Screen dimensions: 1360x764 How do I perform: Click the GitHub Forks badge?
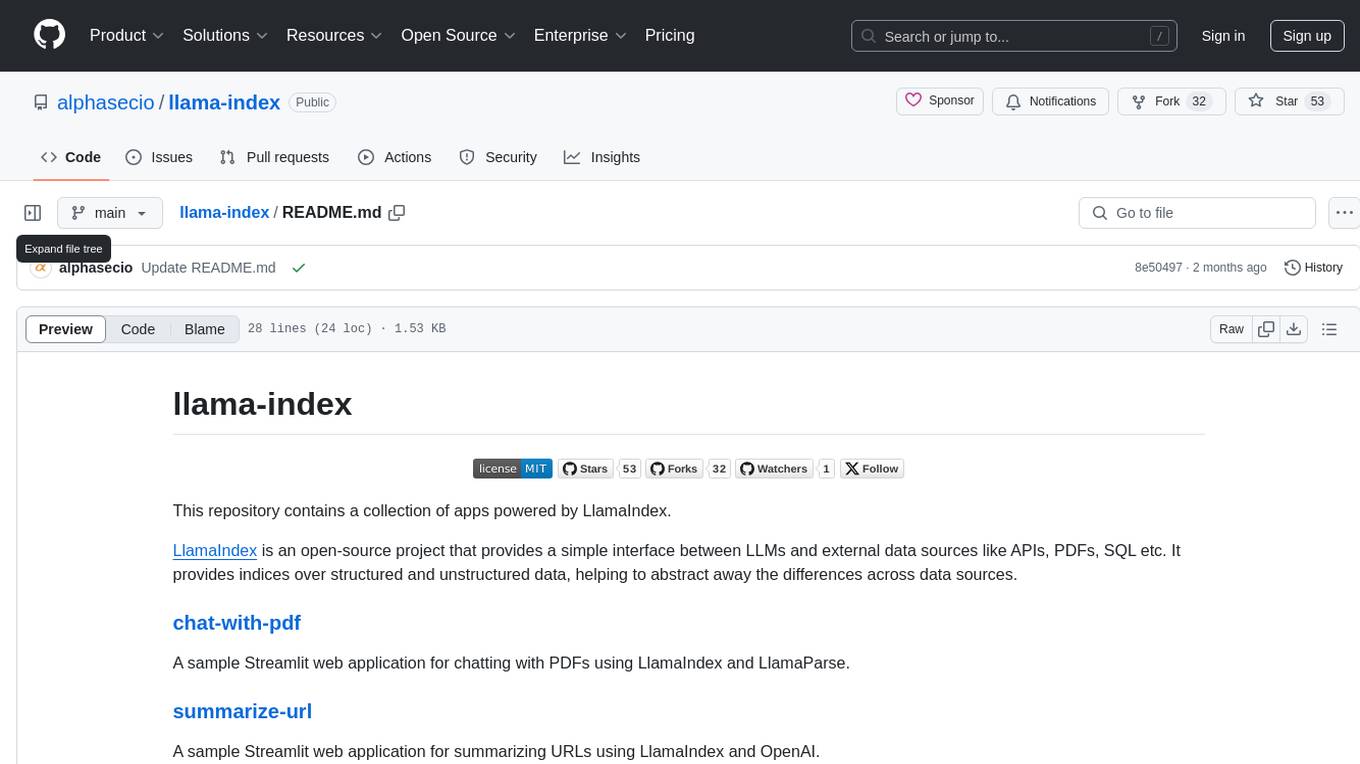click(x=675, y=468)
